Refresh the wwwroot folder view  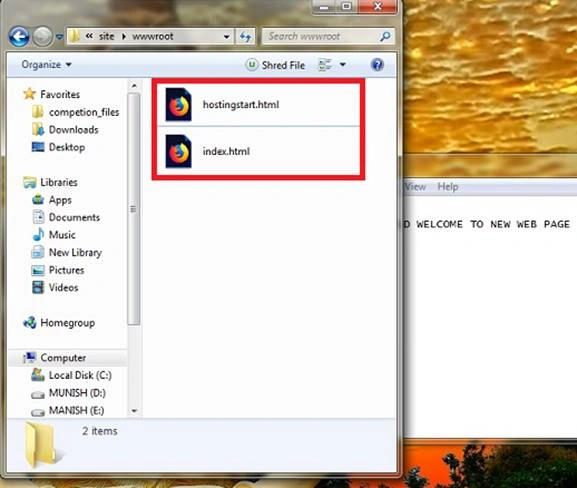click(245, 36)
